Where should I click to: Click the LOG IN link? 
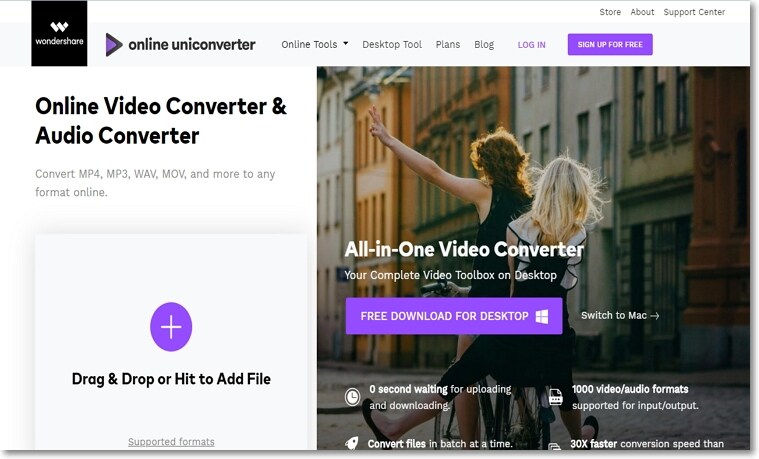coord(531,45)
